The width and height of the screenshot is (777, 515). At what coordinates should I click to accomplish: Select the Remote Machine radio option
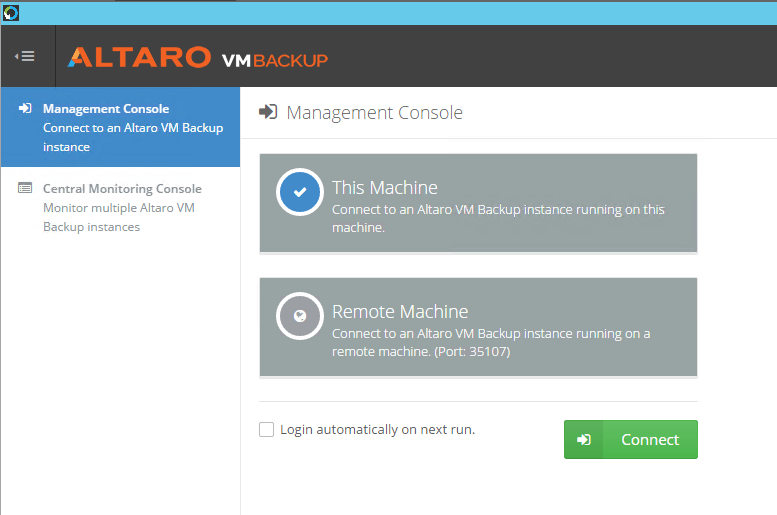coord(300,316)
